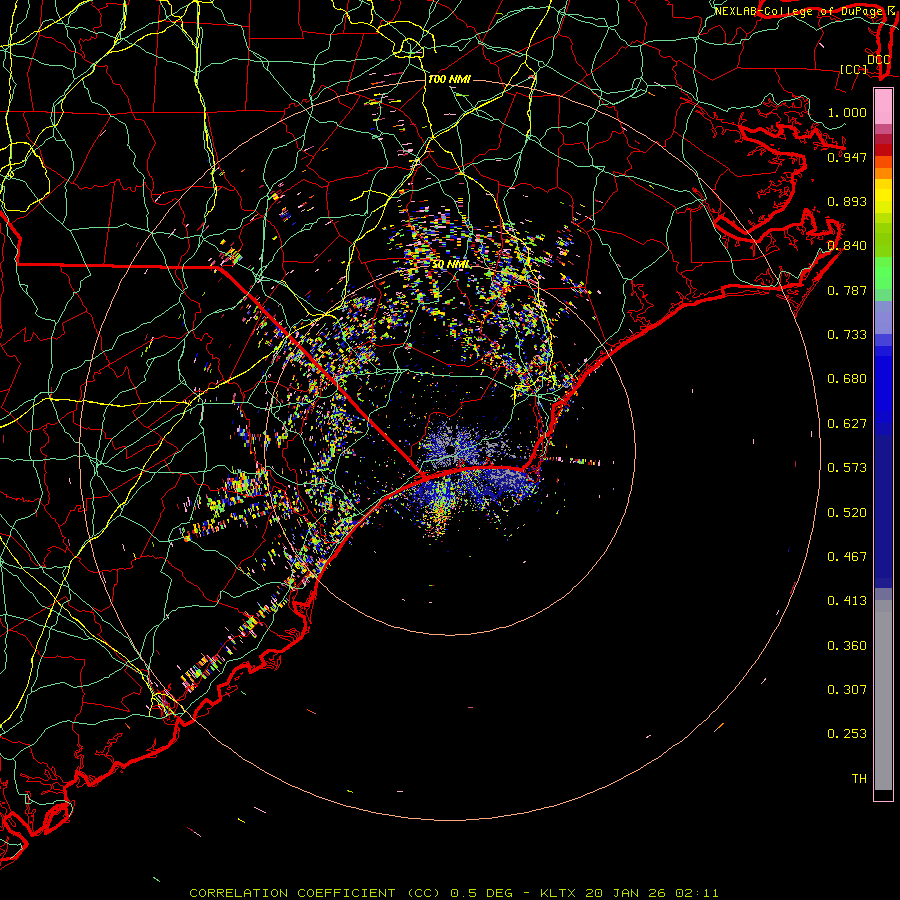The width and height of the screenshot is (900, 900).
Task: Click the DCC product label above the color scale
Action: tap(878, 60)
